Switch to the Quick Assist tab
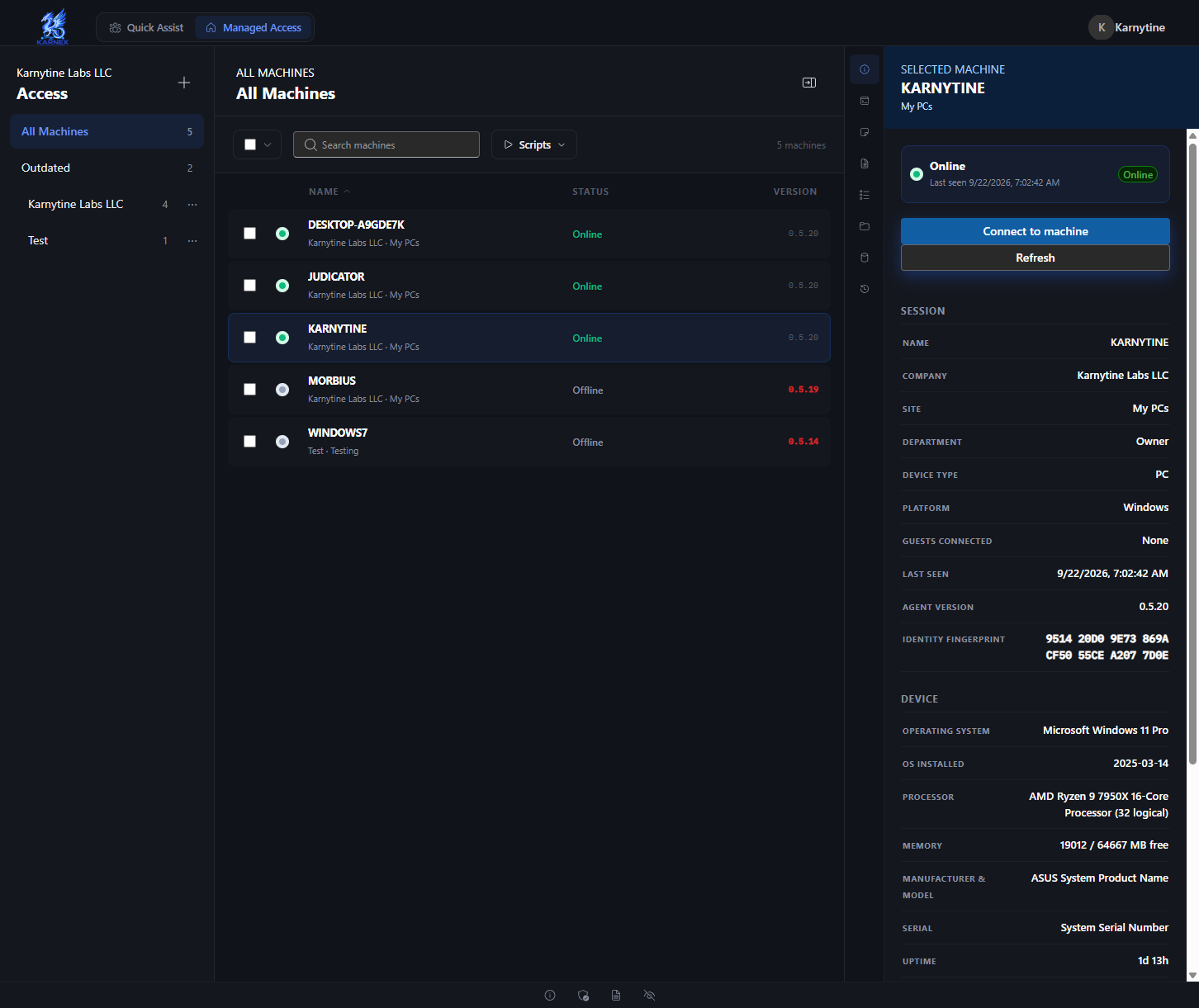Viewport: 1199px width, 1008px height. click(146, 27)
